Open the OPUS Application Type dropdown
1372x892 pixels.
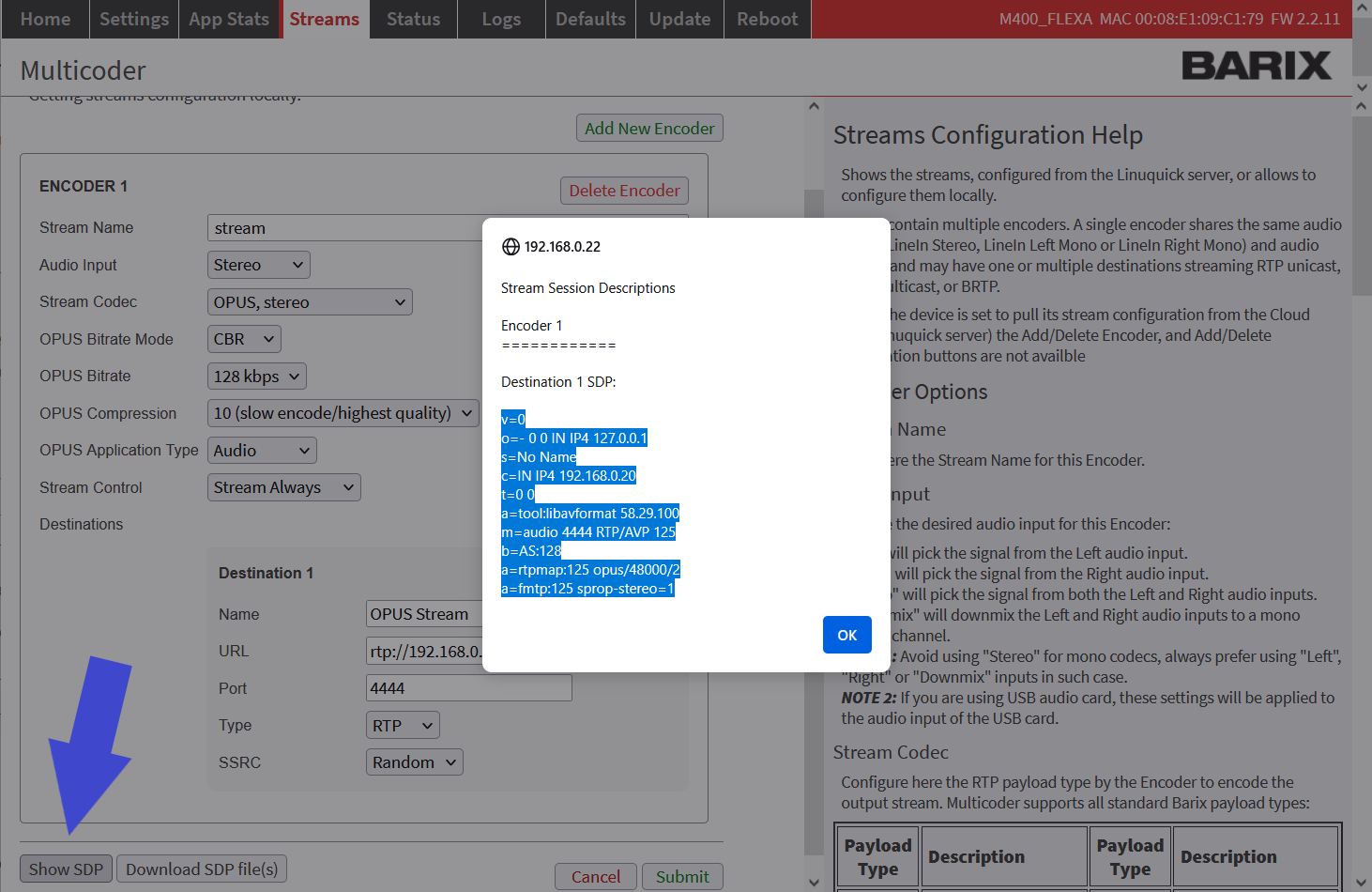click(261, 451)
